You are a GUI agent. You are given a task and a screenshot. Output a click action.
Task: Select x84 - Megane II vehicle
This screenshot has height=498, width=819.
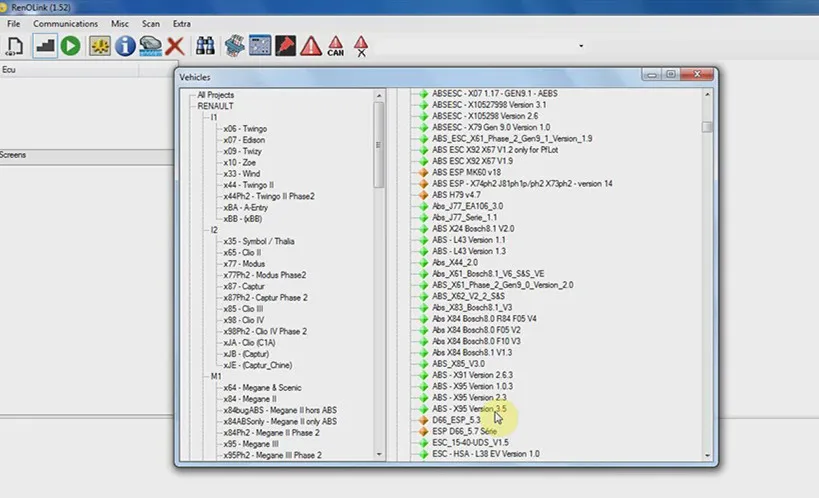click(x=250, y=399)
